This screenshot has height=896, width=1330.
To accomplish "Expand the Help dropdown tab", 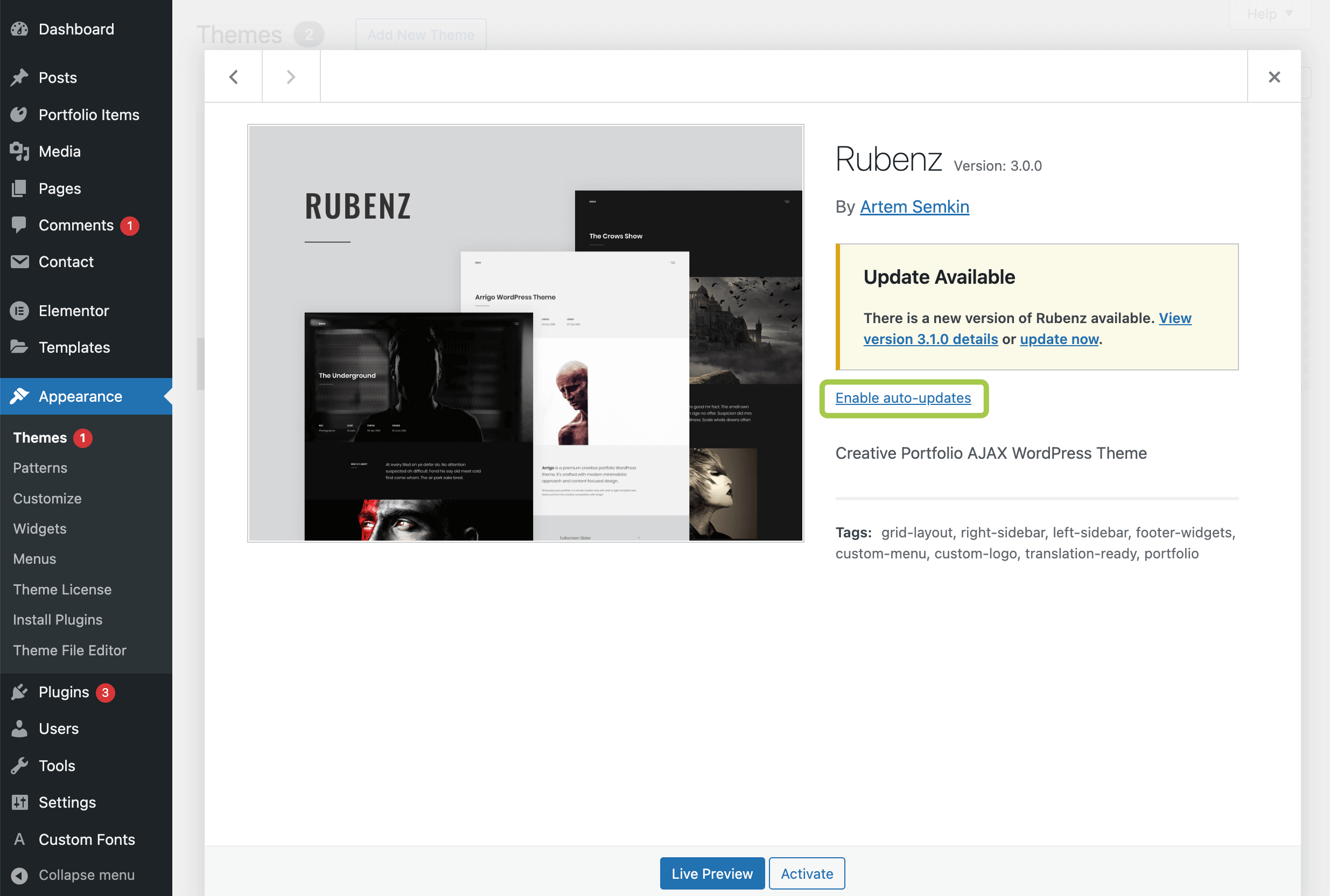I will coord(1269,13).
